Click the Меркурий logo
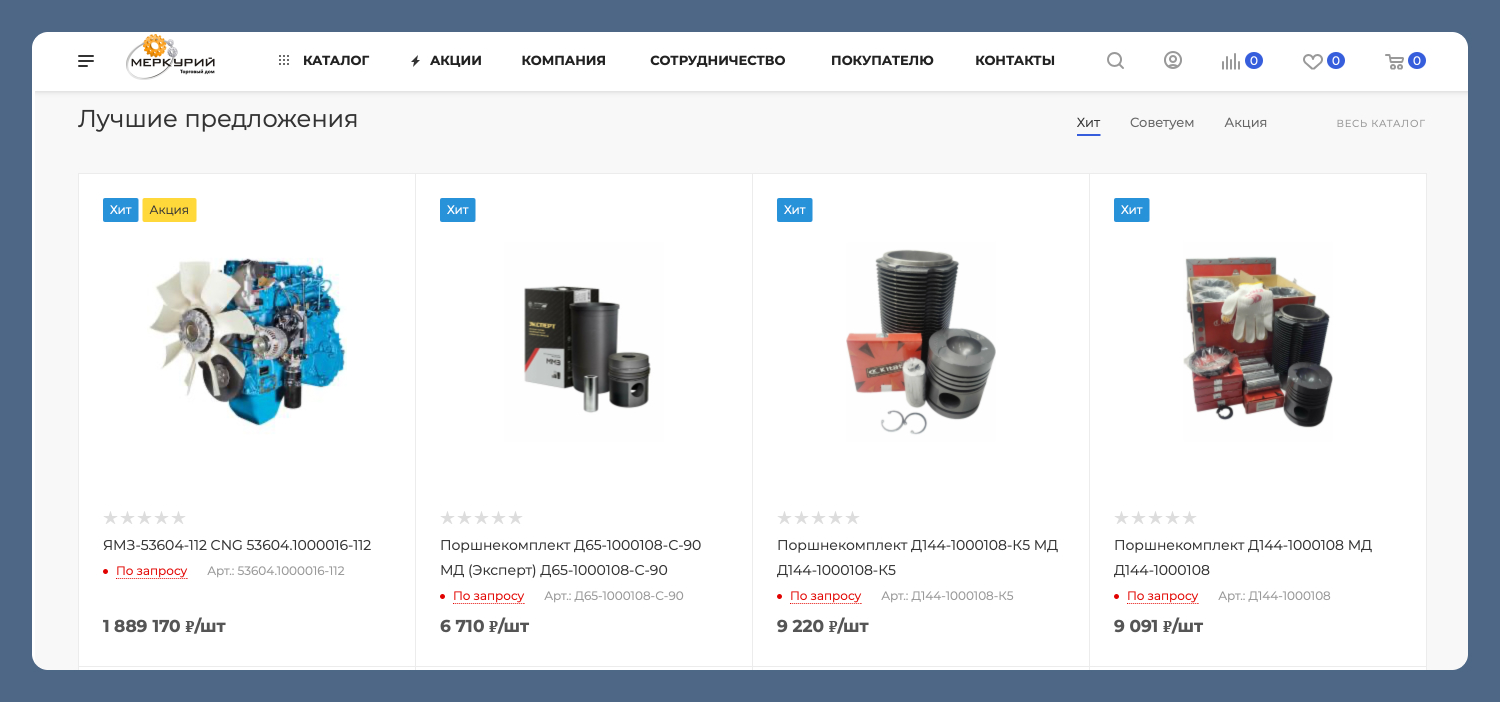1500x702 pixels. 171,58
